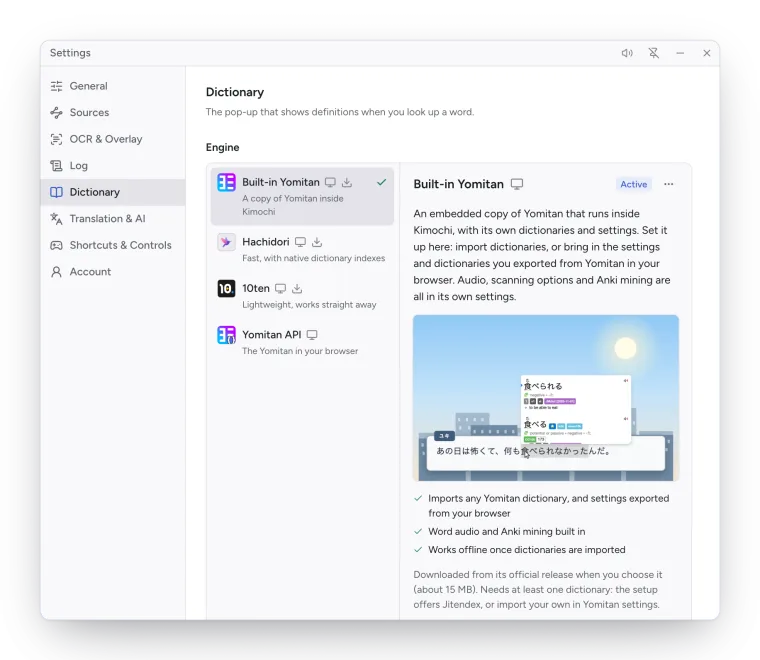Screen dimensions: 760x660
Task: Choose the 10ten engine
Action: pyautogui.click(x=302, y=296)
